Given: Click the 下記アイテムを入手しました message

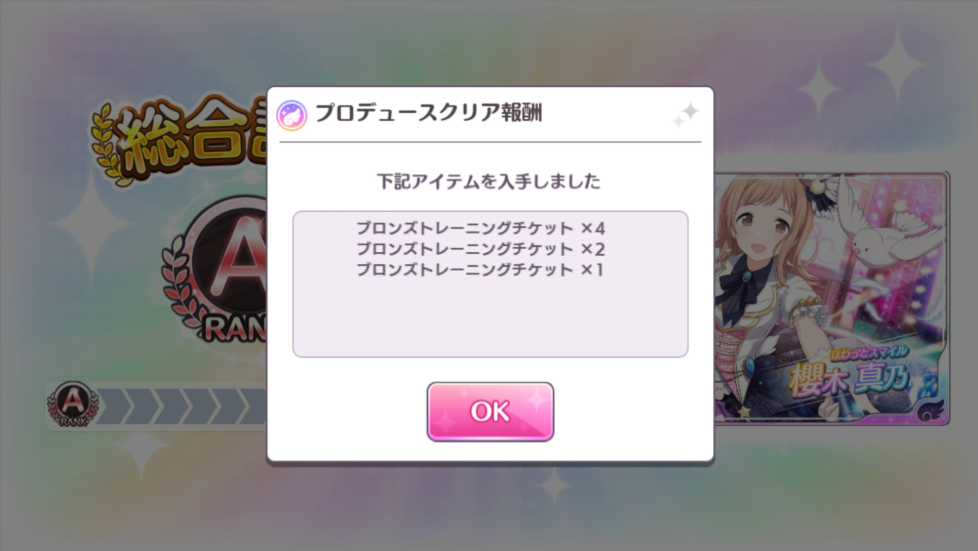Looking at the screenshot, I should pyautogui.click(x=489, y=182).
